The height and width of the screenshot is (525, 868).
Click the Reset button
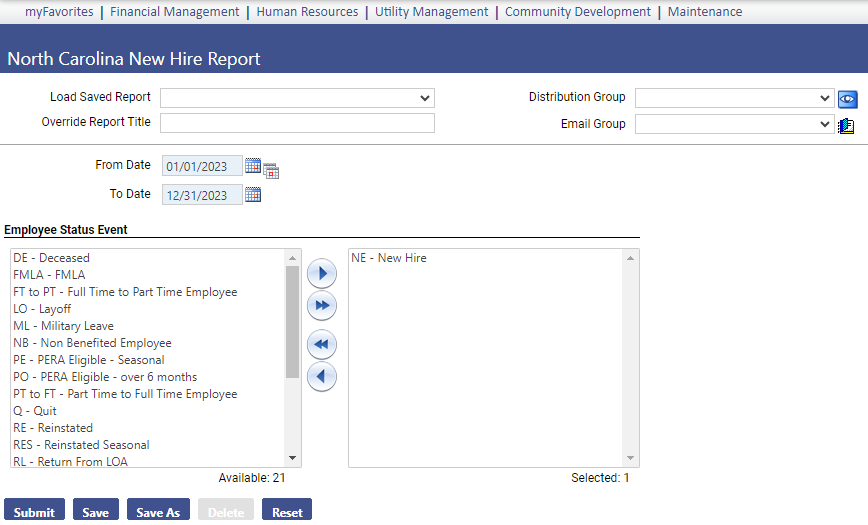287,510
